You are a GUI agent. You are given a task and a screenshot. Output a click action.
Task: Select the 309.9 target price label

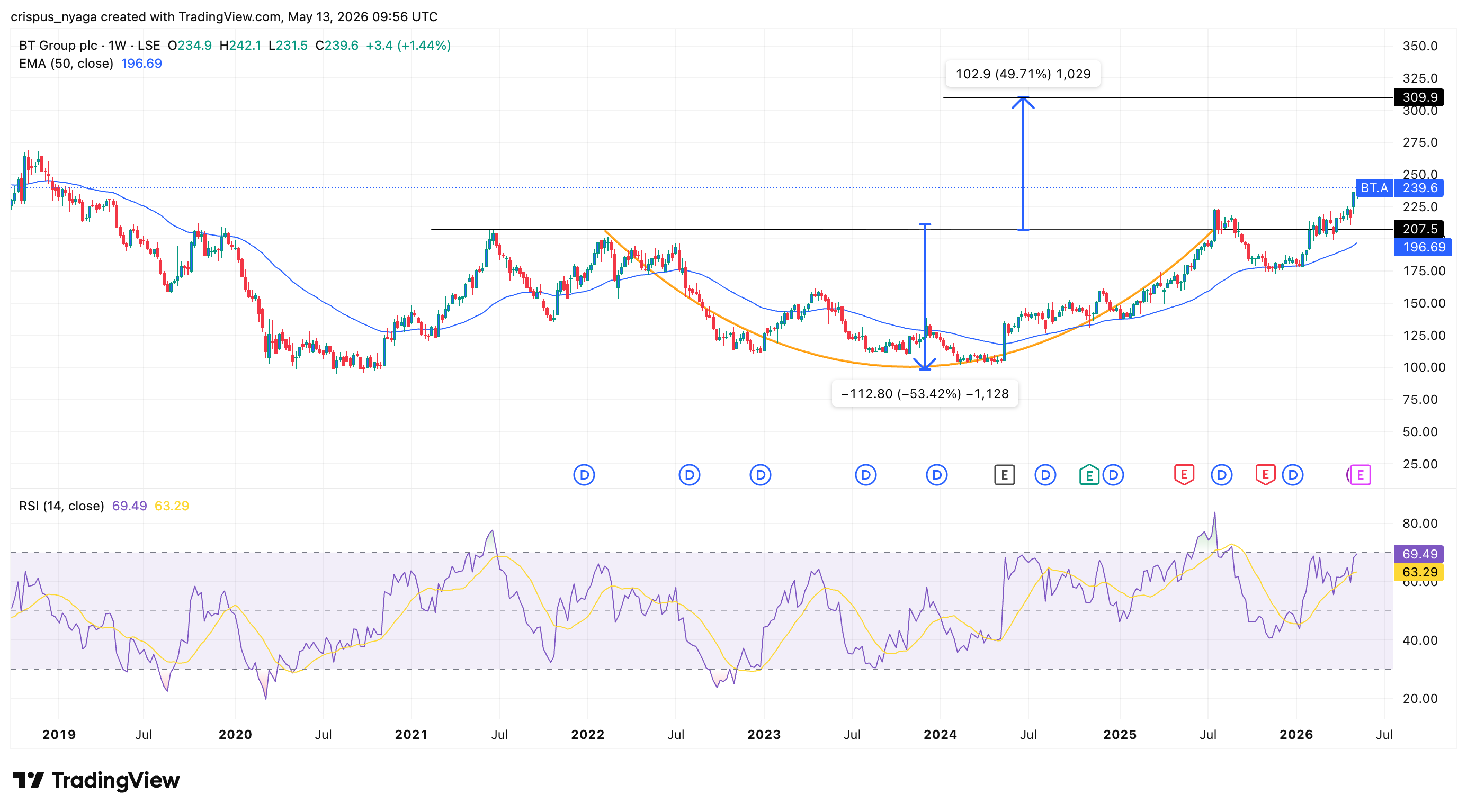(x=1419, y=97)
